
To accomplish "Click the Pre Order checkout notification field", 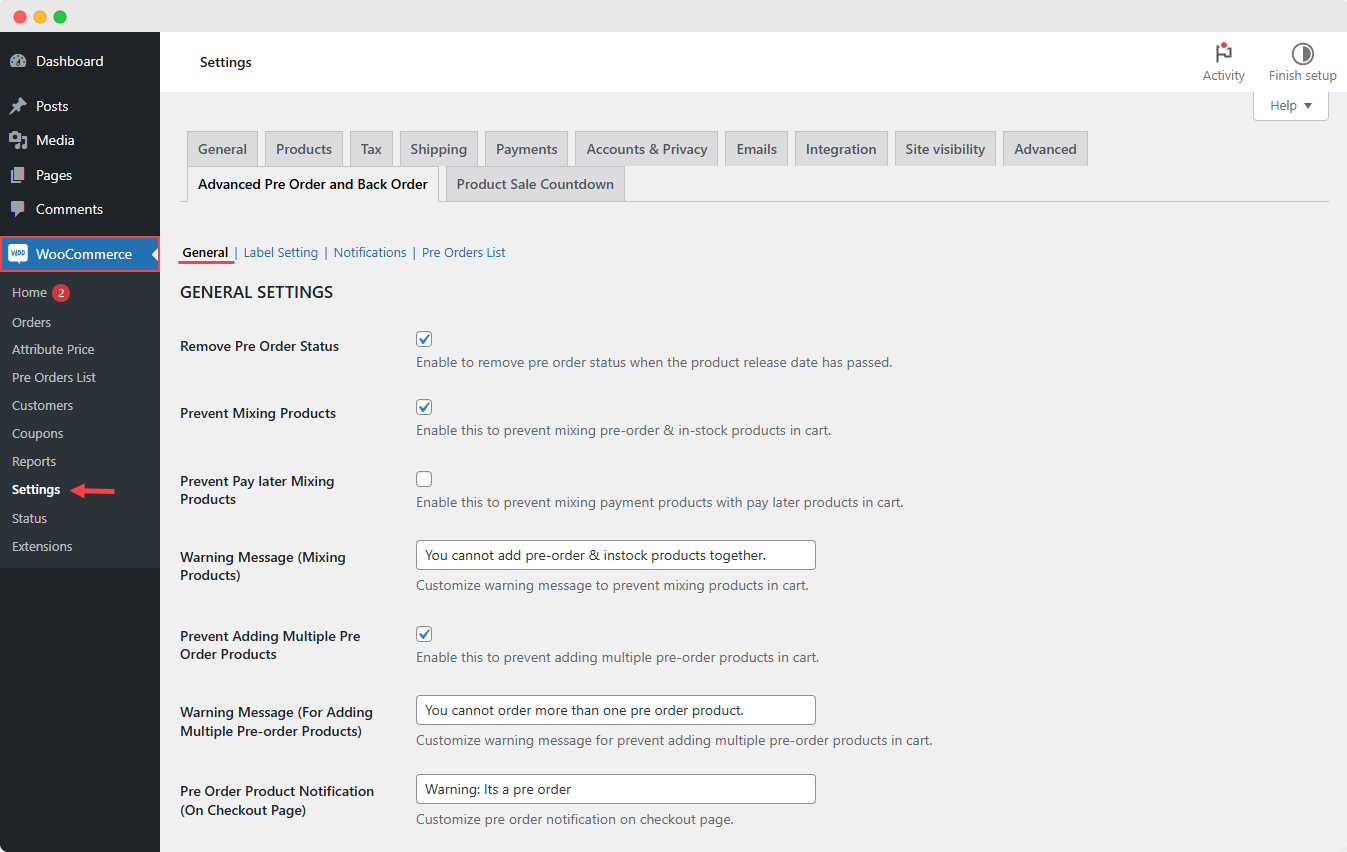I will [615, 789].
